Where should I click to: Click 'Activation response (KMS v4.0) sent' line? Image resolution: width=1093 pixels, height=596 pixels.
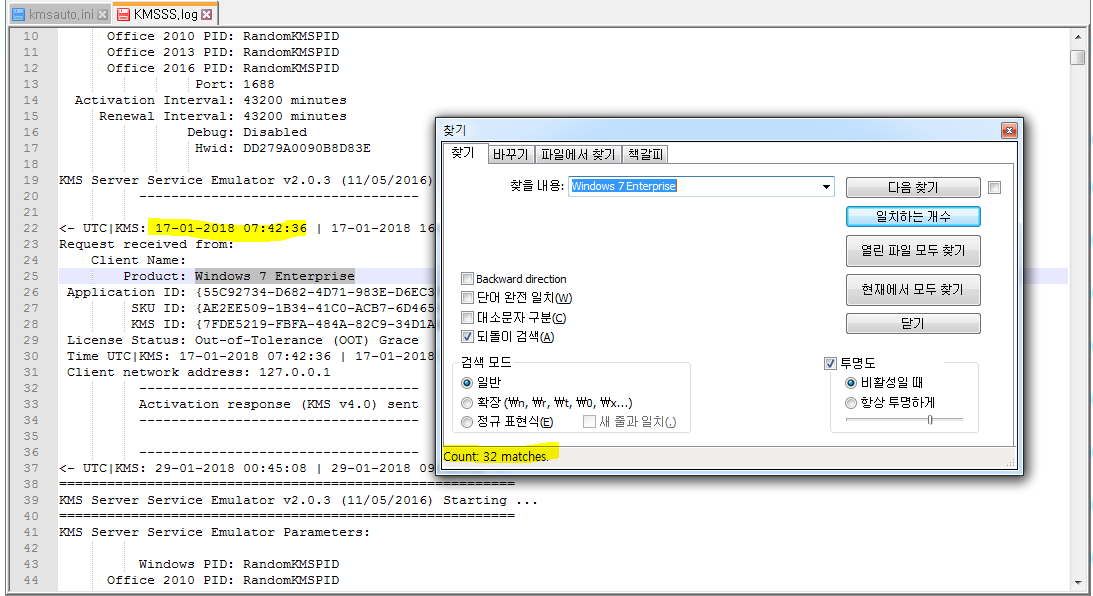tap(279, 404)
